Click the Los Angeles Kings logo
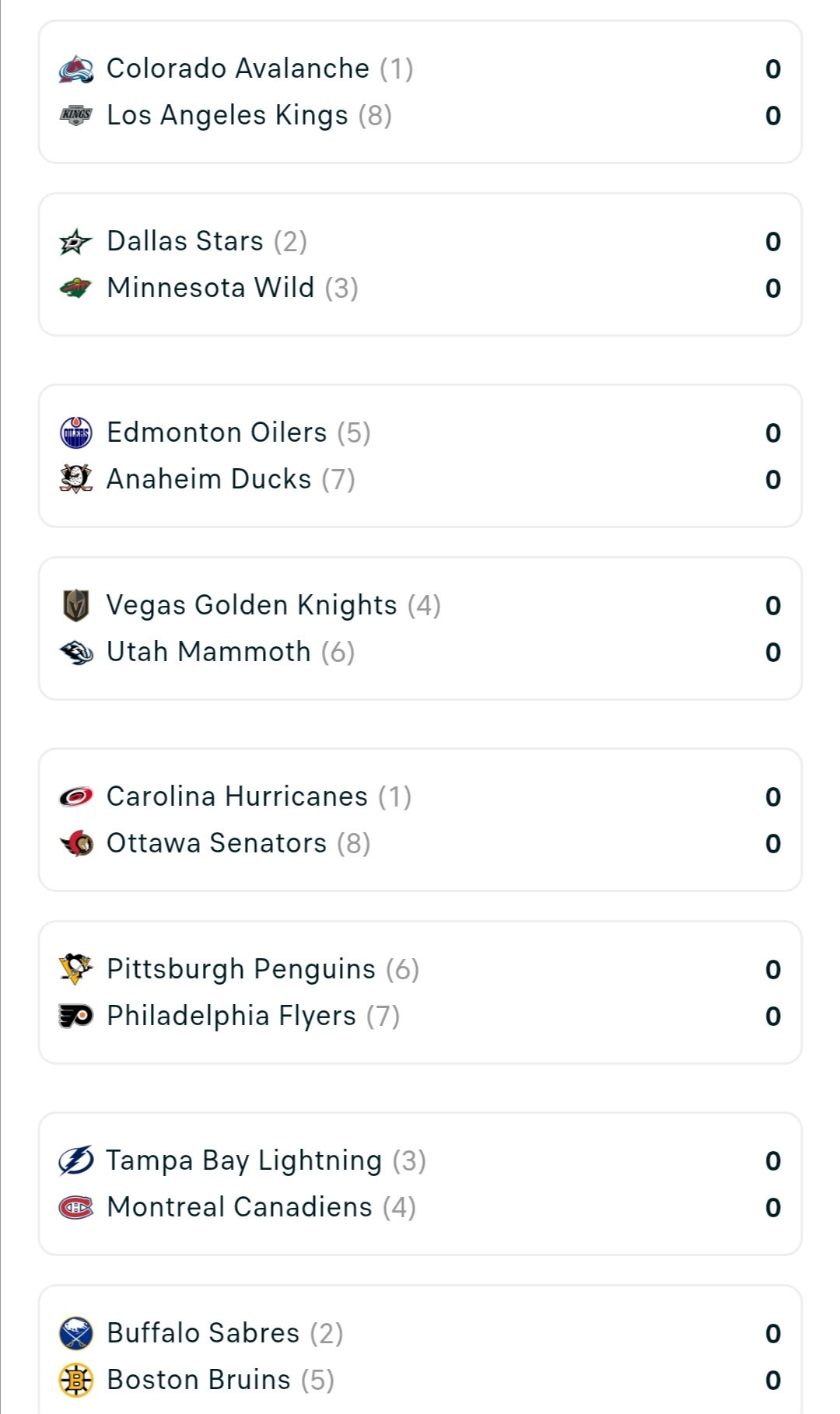 coord(76,115)
